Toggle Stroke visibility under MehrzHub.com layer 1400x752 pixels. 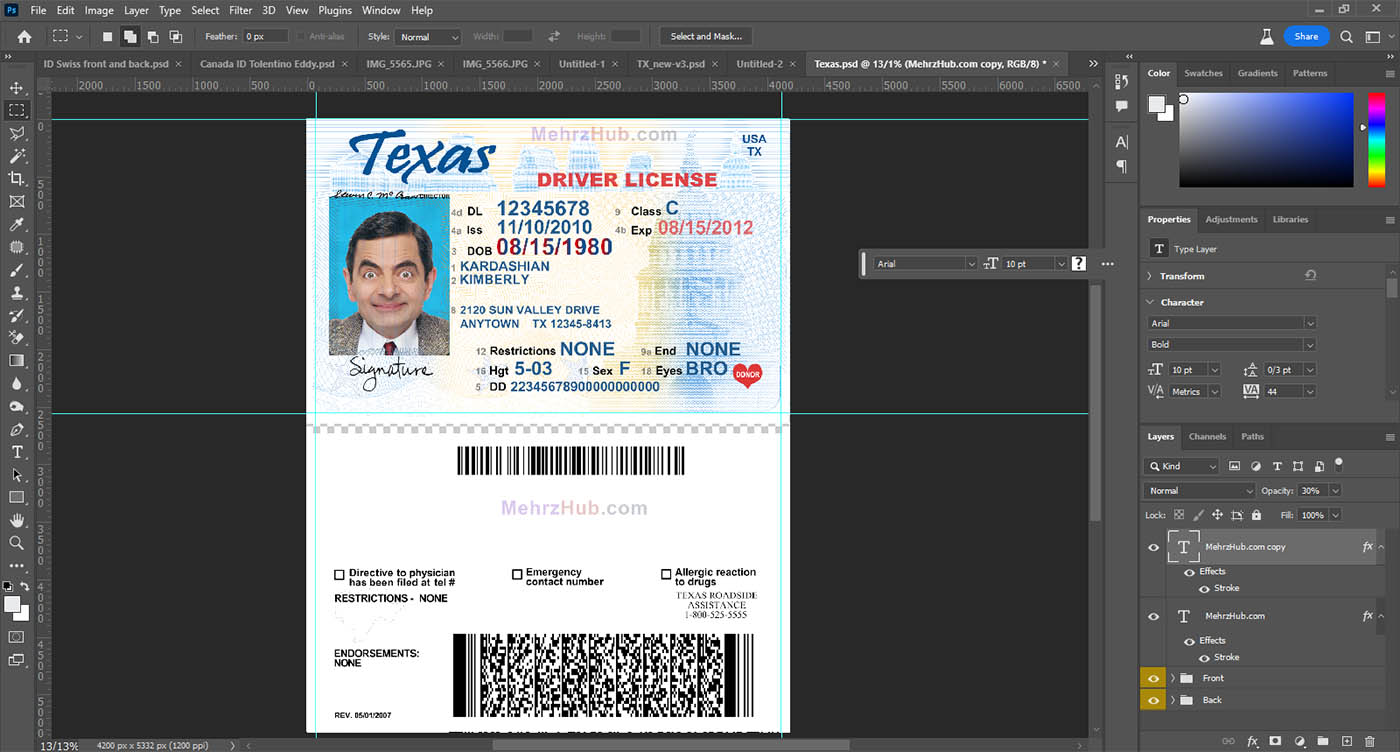pyautogui.click(x=1204, y=657)
